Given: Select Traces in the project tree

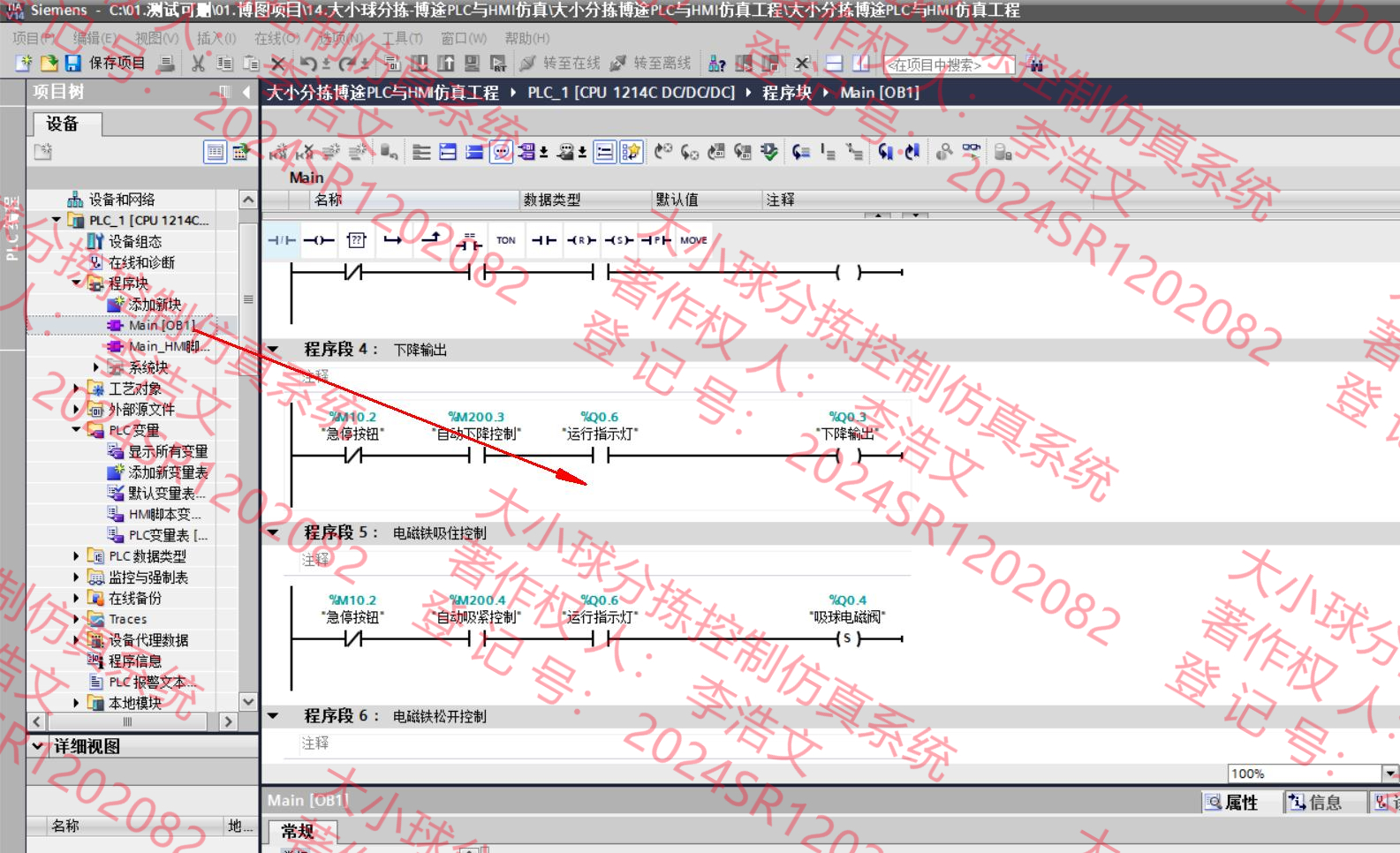Looking at the screenshot, I should click(127, 619).
